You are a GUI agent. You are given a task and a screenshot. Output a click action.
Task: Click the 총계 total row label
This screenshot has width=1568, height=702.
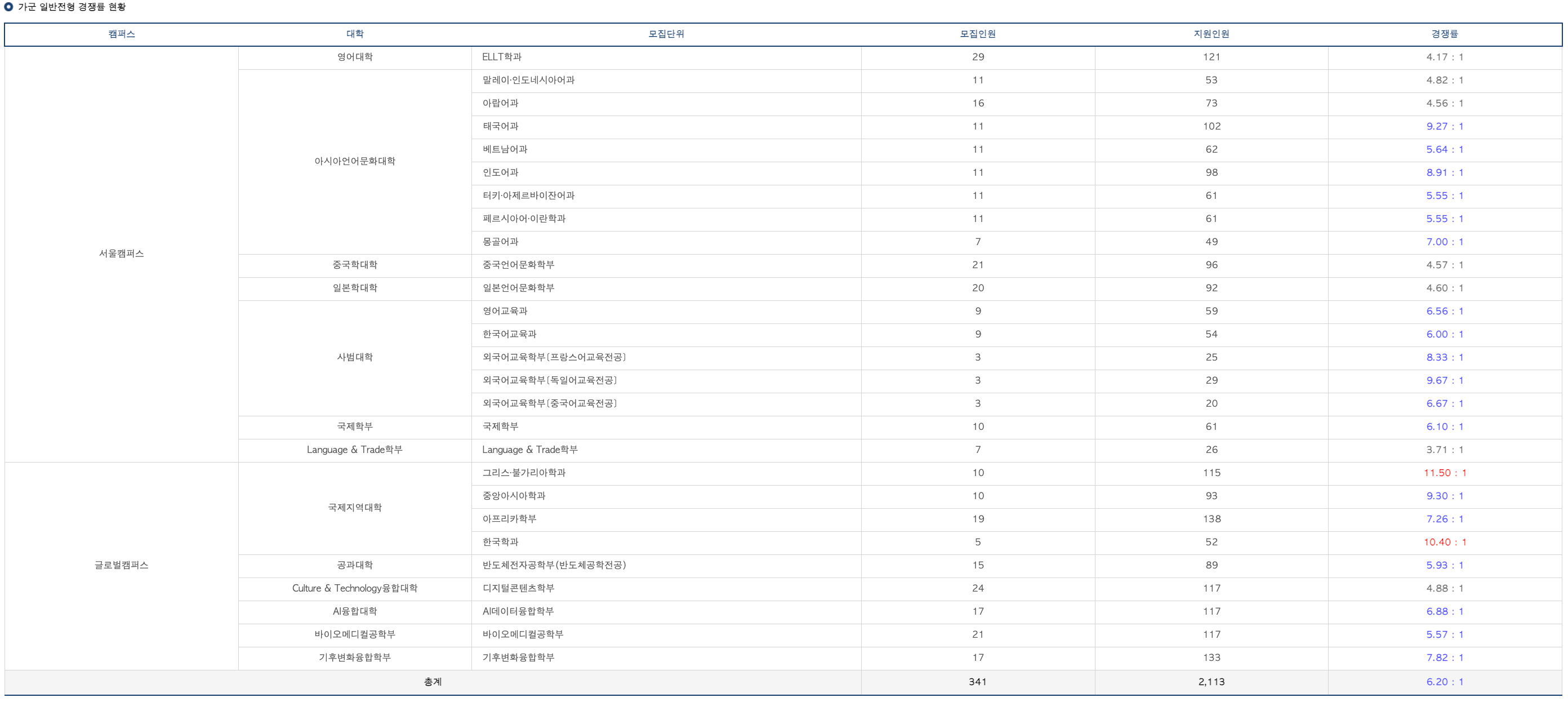(x=433, y=681)
